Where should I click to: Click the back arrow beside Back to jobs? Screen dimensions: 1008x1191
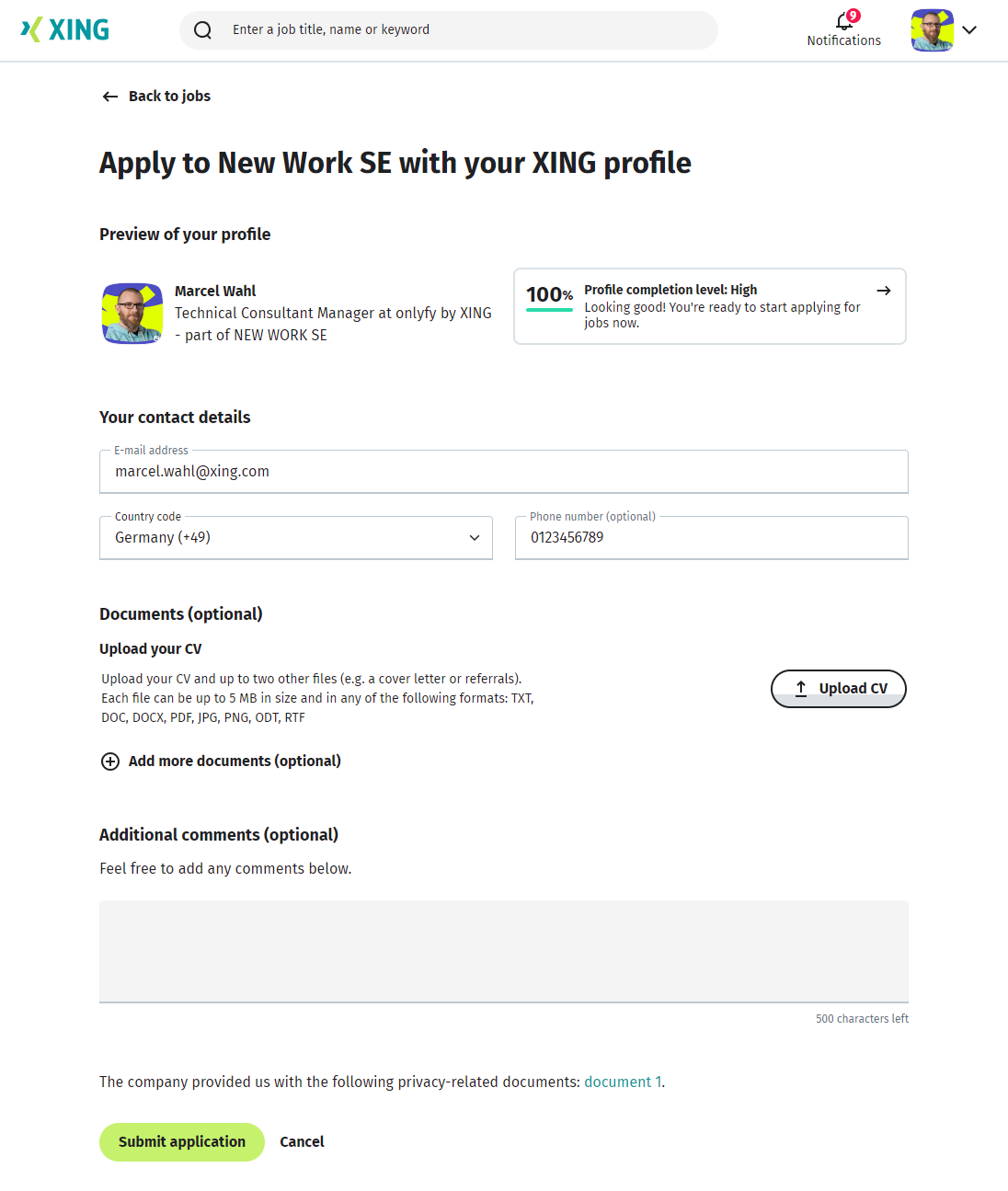[x=109, y=96]
